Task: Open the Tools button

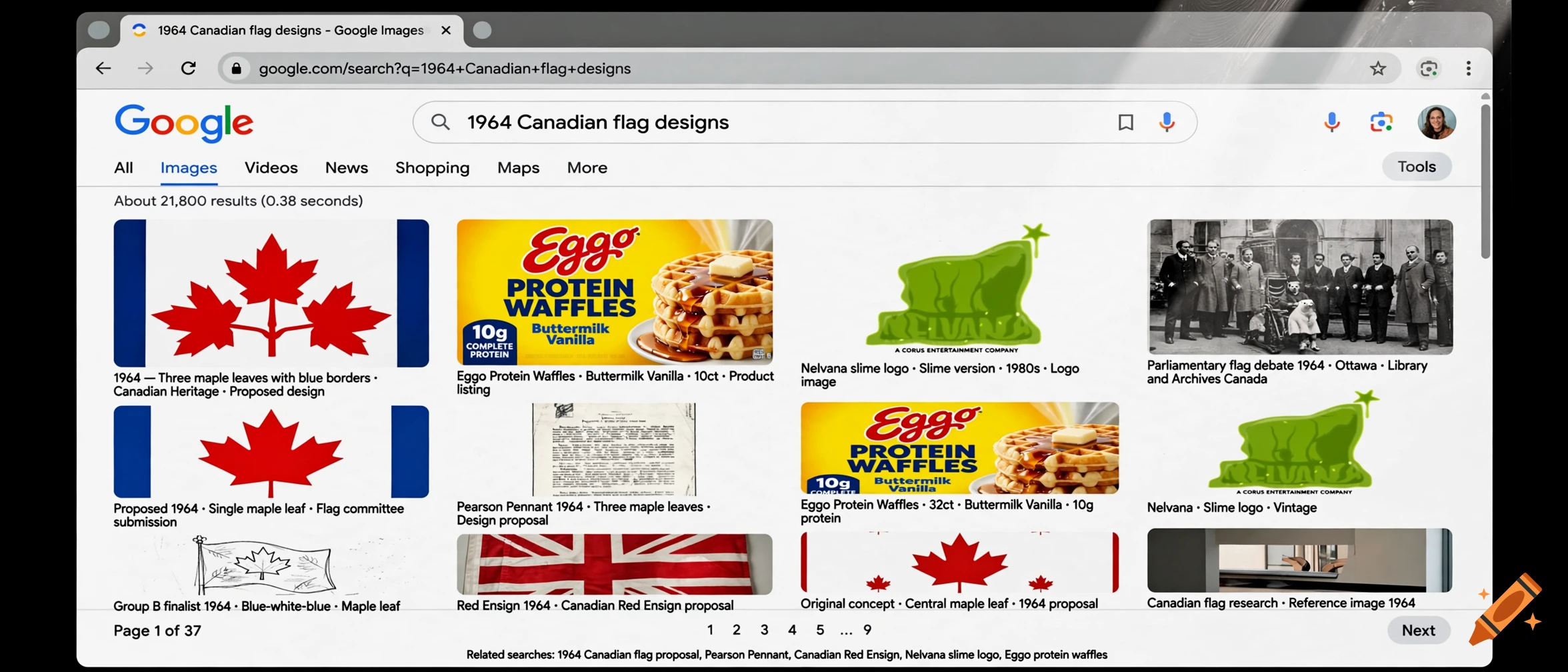Action: [1417, 167]
